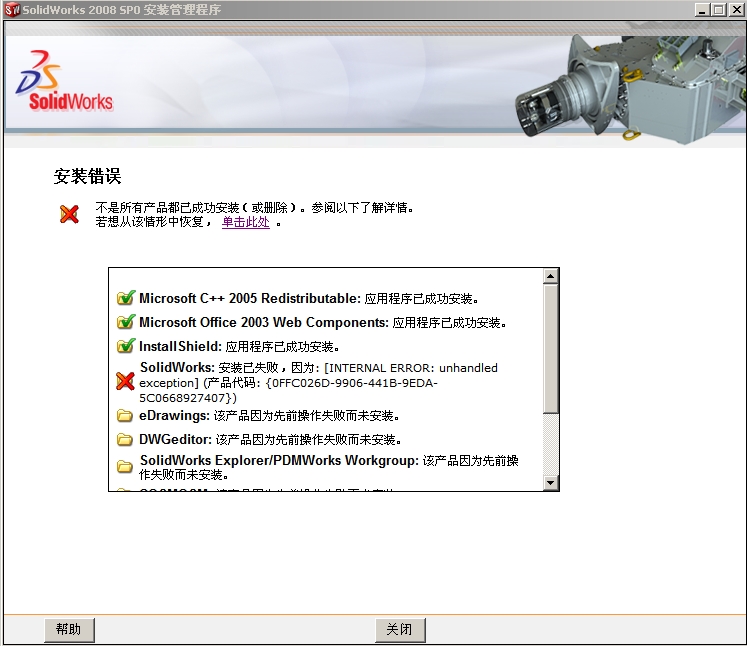The width and height of the screenshot is (747, 646).
Task: Click folder icon beside DWGeditor
Action: (x=125, y=439)
